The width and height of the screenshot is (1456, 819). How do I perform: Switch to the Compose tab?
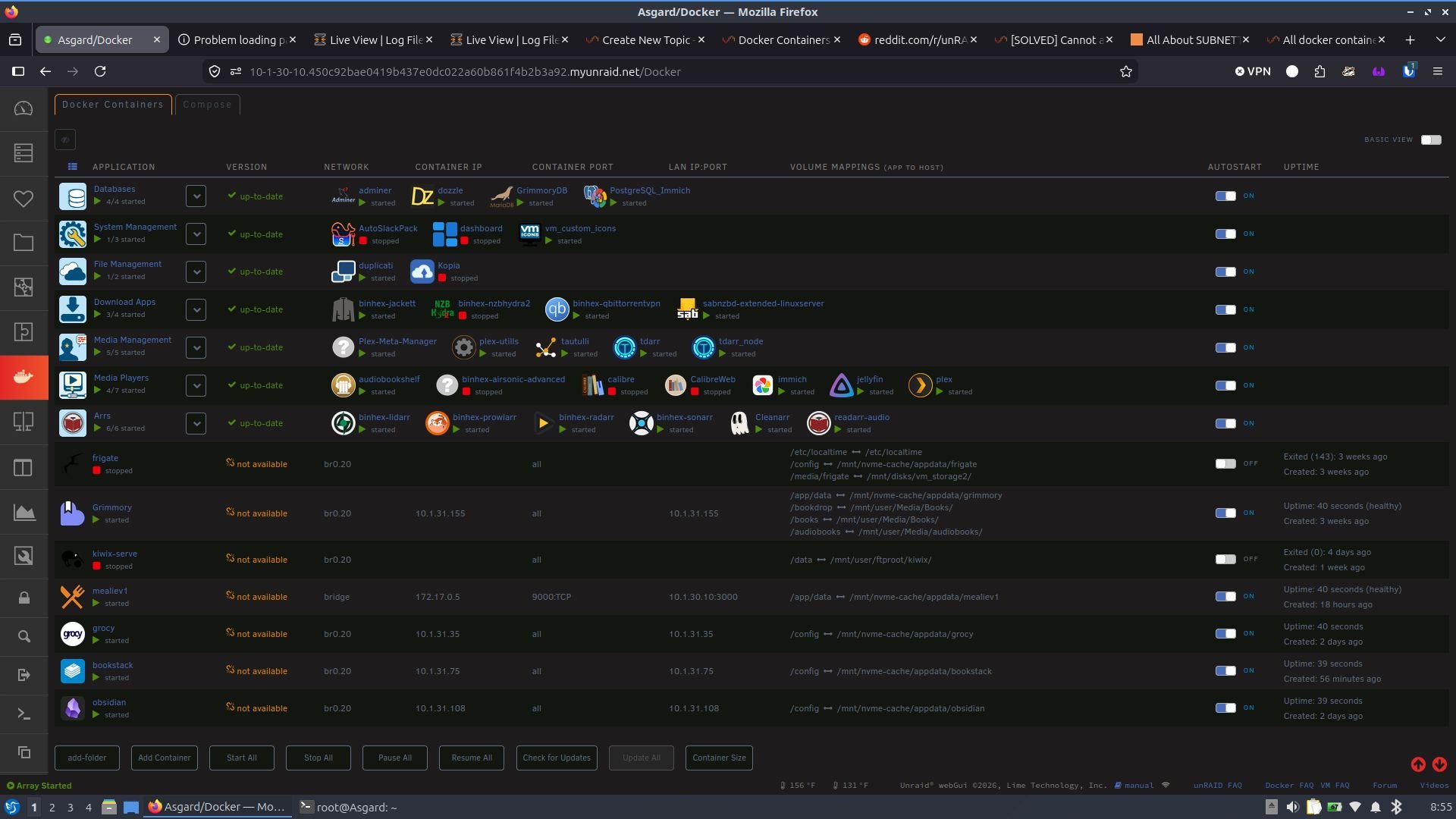207,105
